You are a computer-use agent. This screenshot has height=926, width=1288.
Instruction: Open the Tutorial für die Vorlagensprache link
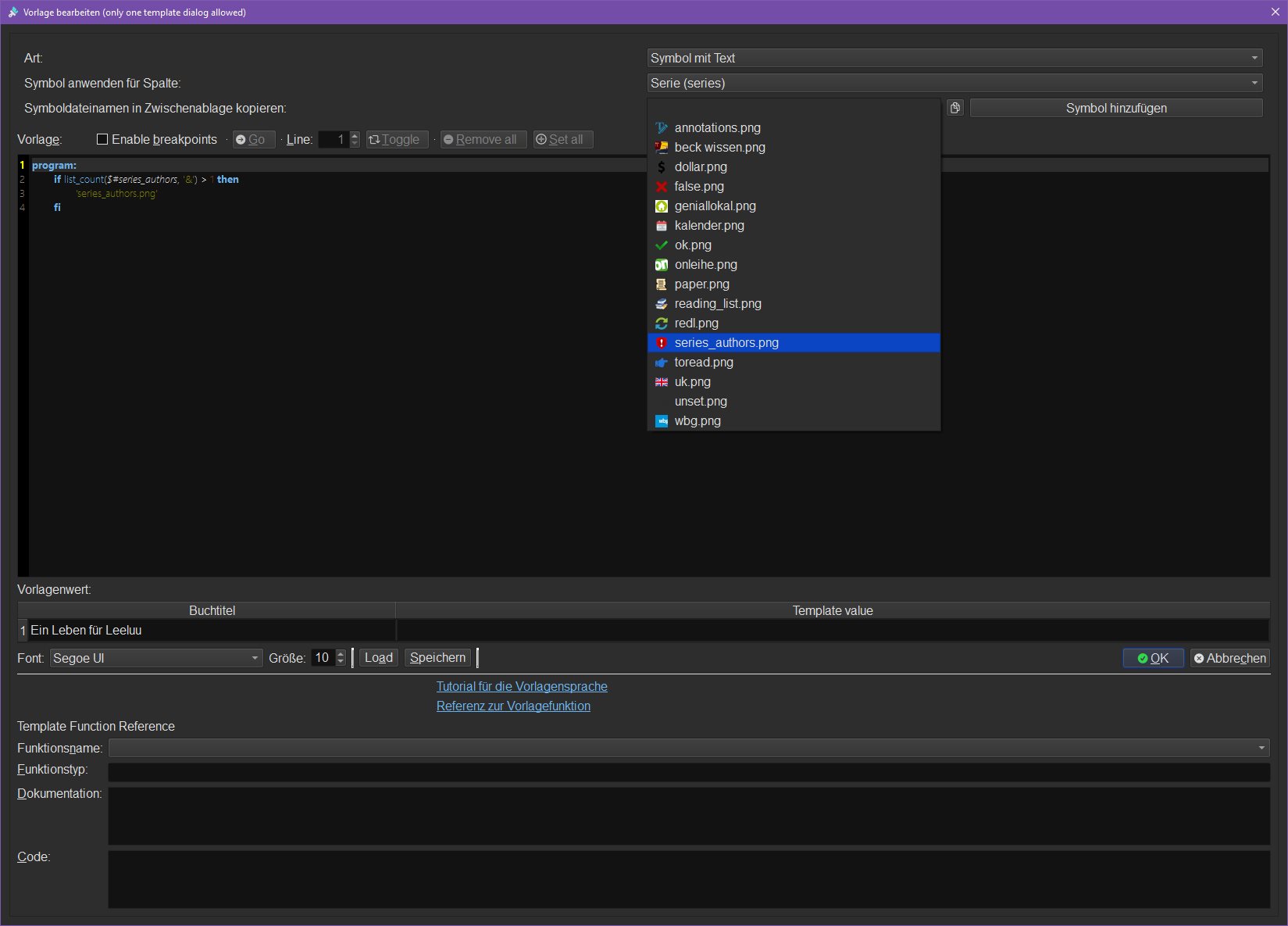pos(522,686)
